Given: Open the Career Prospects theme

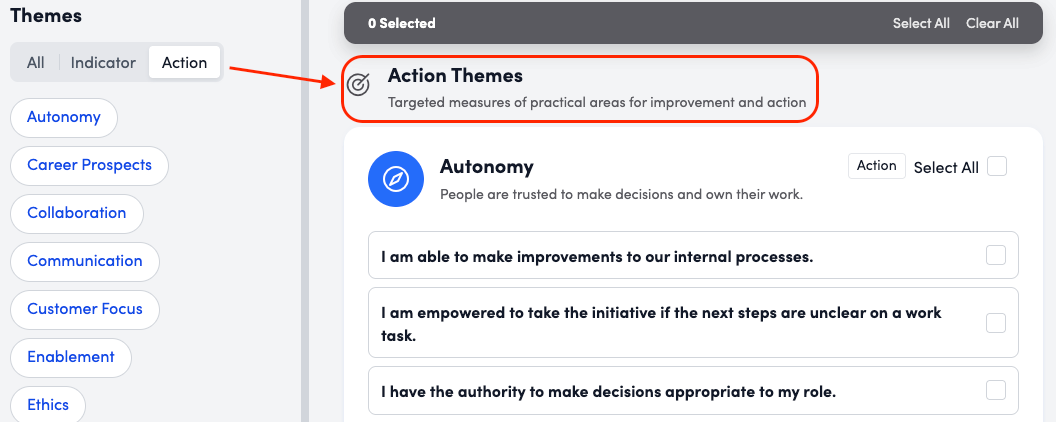Looking at the screenshot, I should (x=89, y=165).
